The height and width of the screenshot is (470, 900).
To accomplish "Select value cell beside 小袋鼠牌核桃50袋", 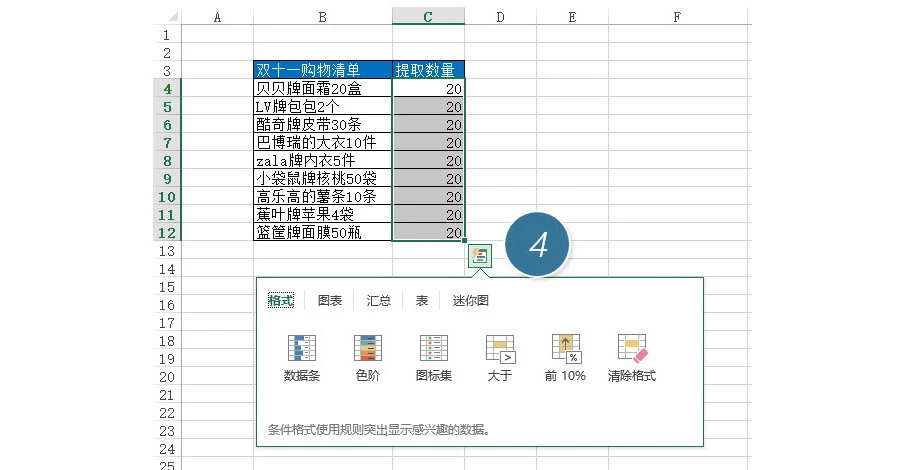I will (x=428, y=178).
